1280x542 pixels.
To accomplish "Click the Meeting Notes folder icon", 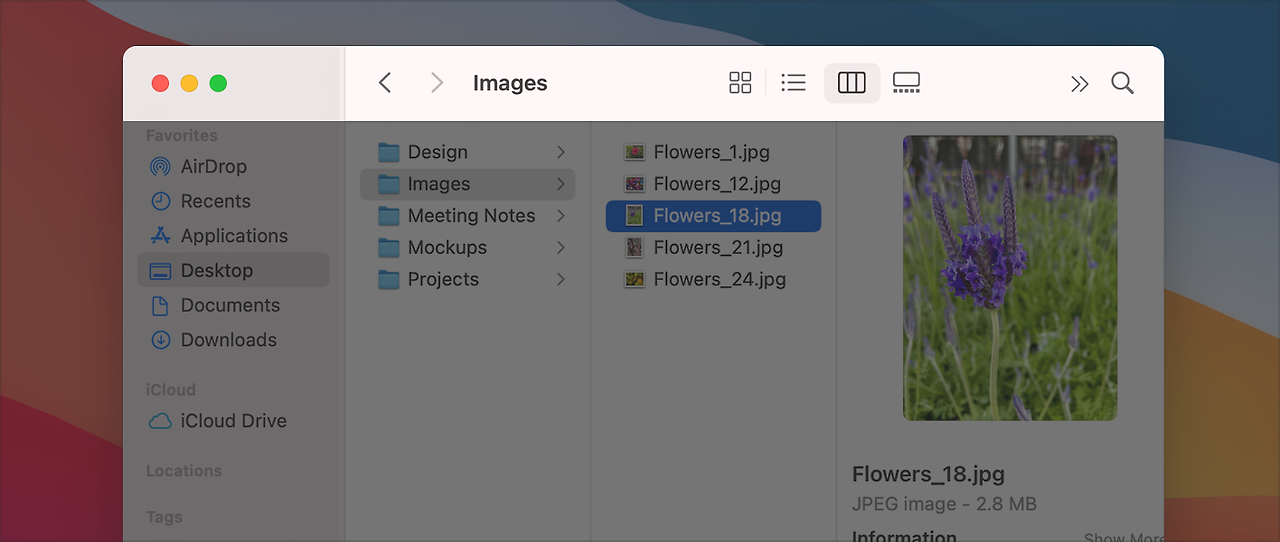I will [x=389, y=216].
